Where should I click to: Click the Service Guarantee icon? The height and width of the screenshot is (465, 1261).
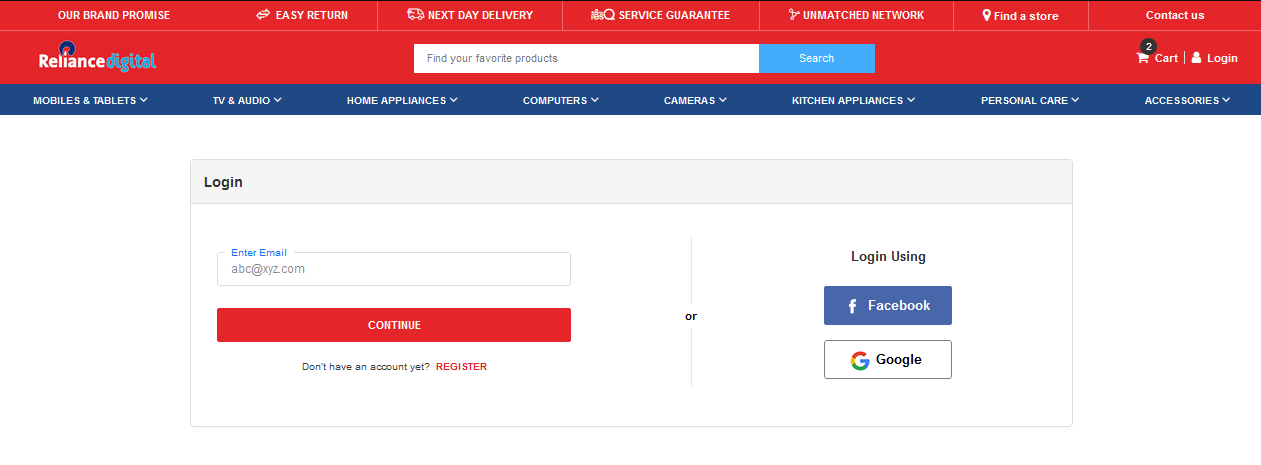(x=603, y=15)
